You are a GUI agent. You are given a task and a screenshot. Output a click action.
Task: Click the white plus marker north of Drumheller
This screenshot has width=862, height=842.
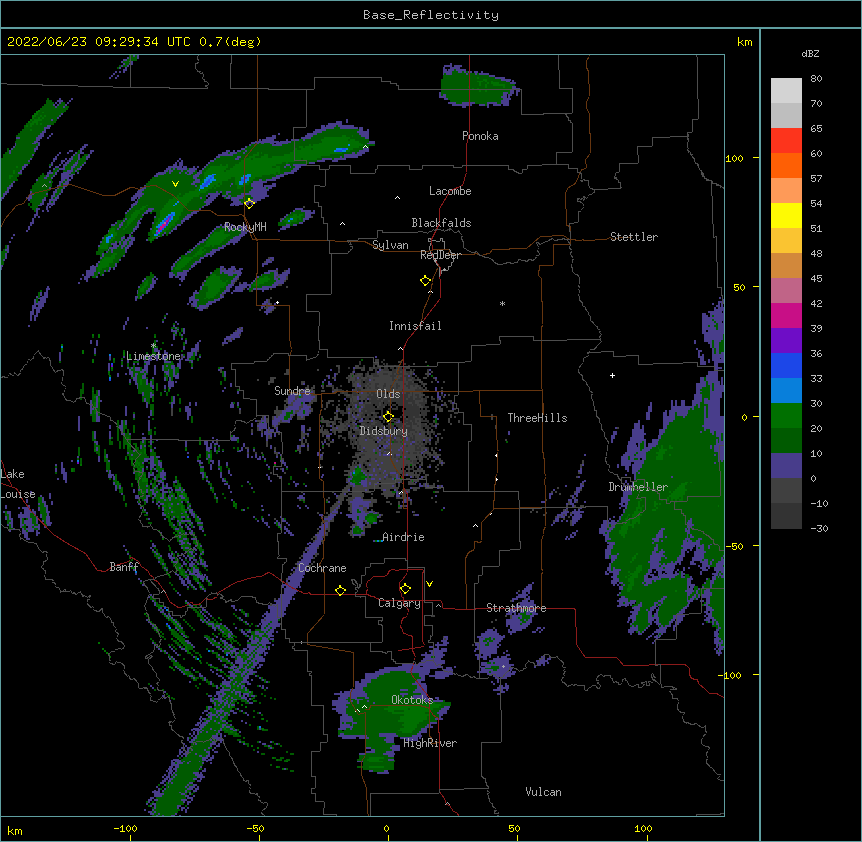coord(612,375)
